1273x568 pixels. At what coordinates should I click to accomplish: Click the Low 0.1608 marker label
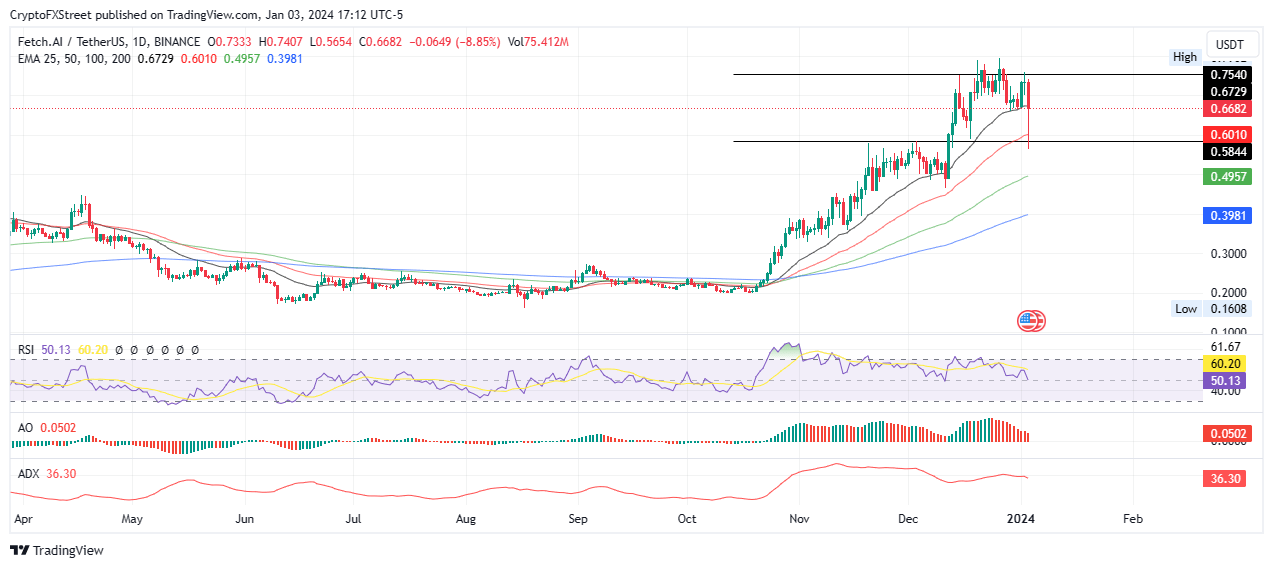point(1210,309)
